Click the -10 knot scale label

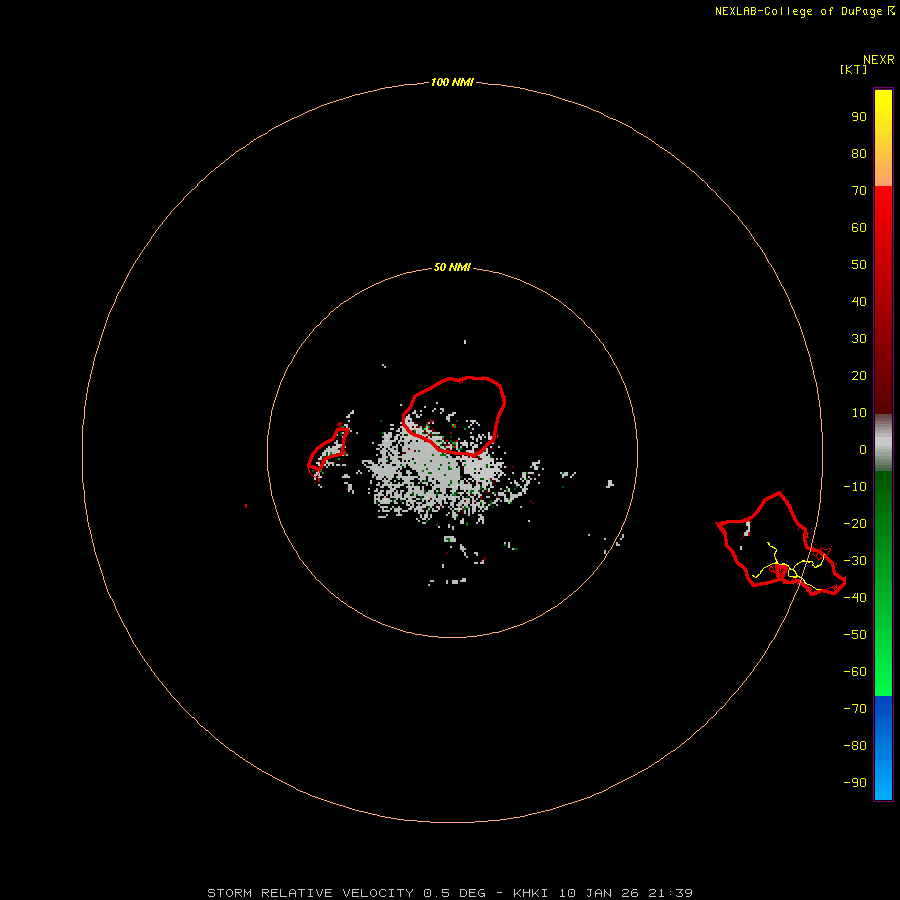coord(855,487)
